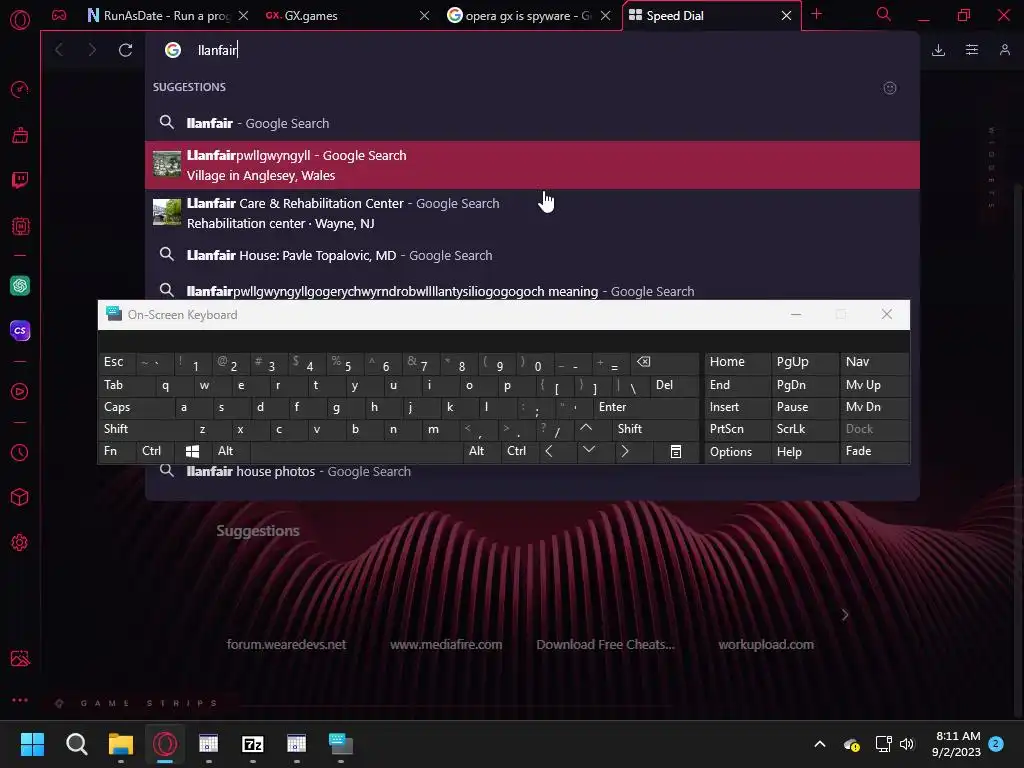Toggle left Alt key on On-Screen Keyboard
Screen dimensions: 1024x768
(x=231, y=451)
